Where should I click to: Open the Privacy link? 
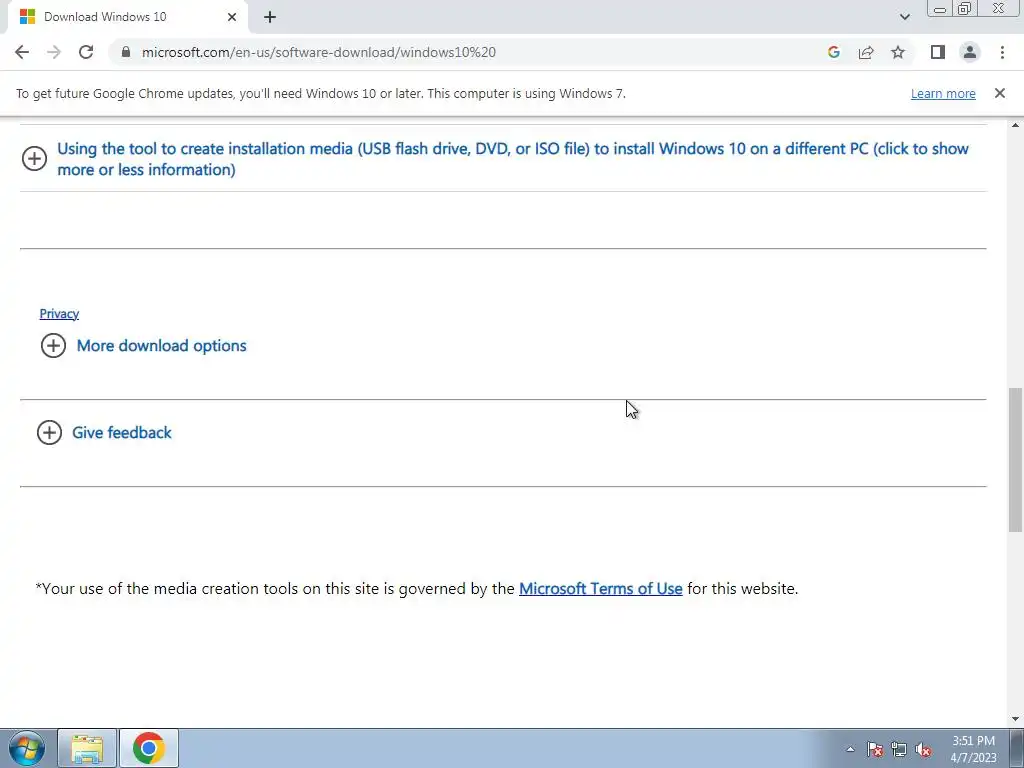pos(59,313)
